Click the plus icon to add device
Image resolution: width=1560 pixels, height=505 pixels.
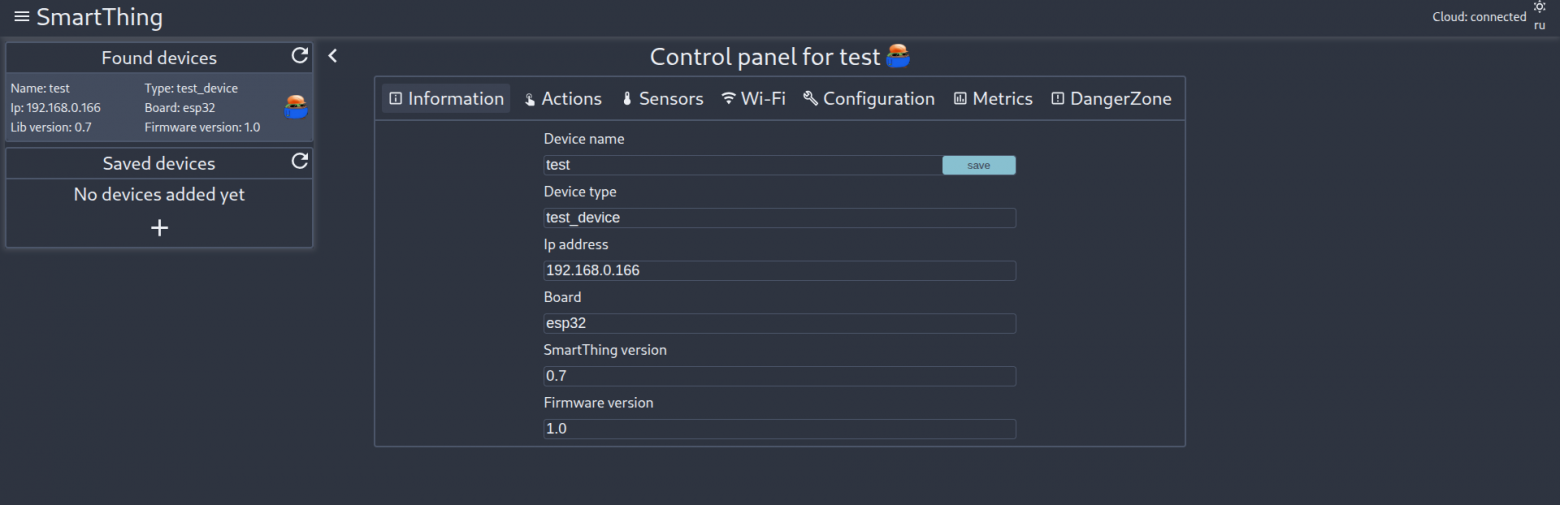pyautogui.click(x=159, y=228)
